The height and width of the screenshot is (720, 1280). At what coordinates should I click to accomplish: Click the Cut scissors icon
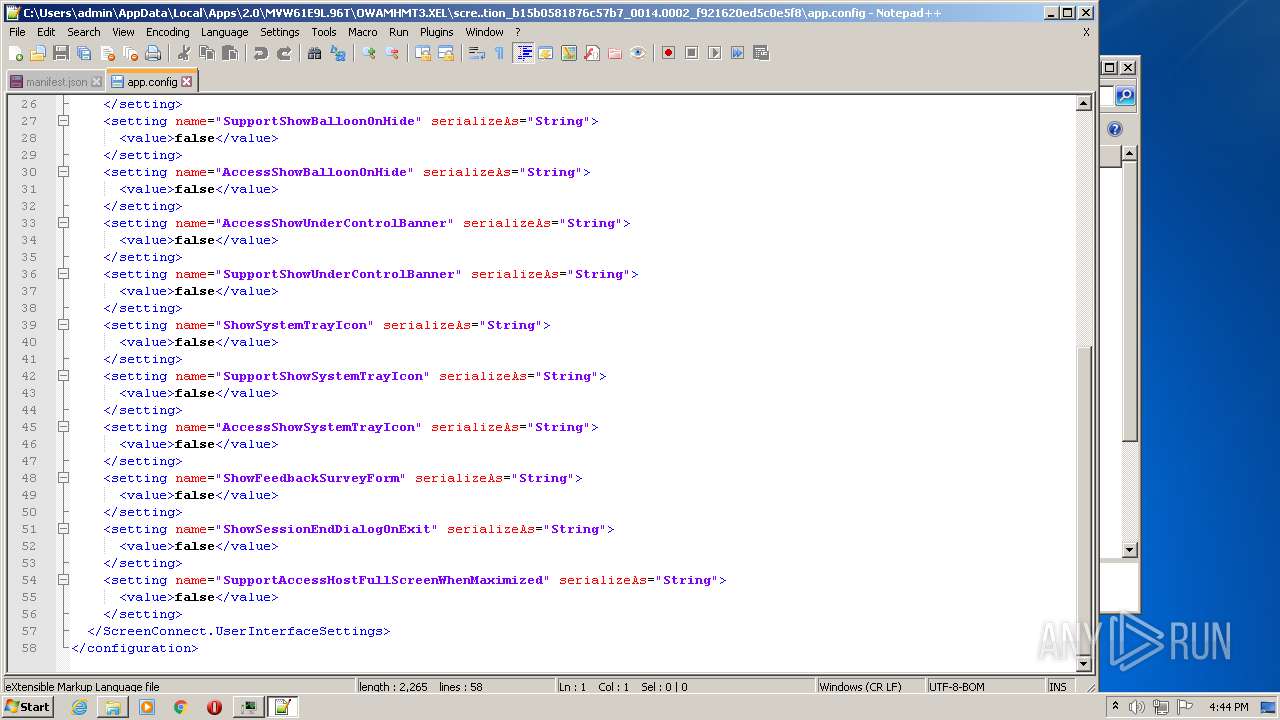[x=184, y=53]
